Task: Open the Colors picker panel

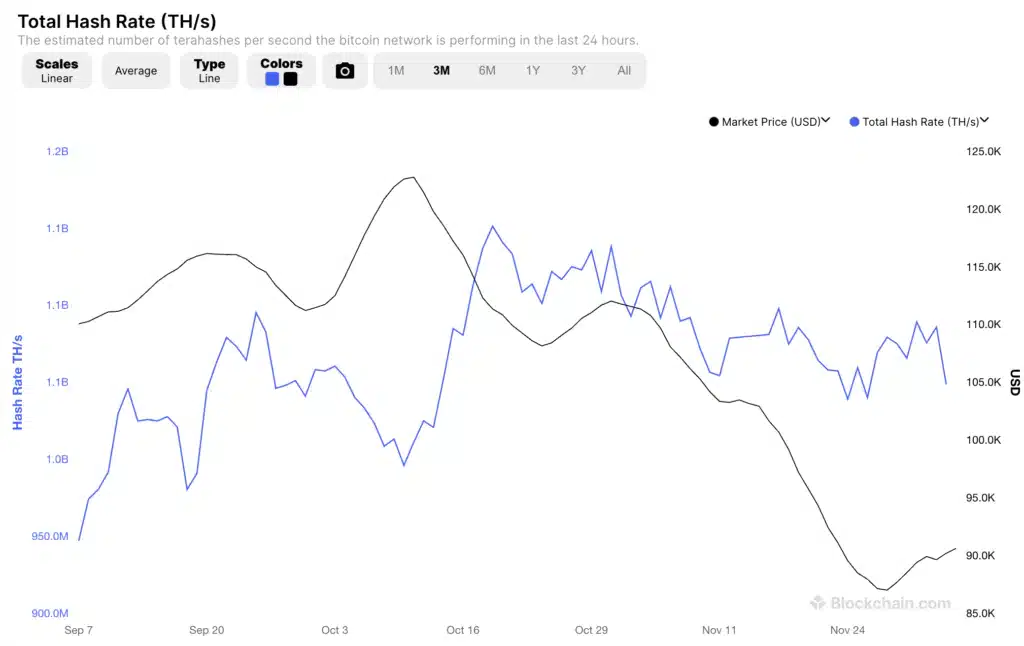Action: pos(281,64)
